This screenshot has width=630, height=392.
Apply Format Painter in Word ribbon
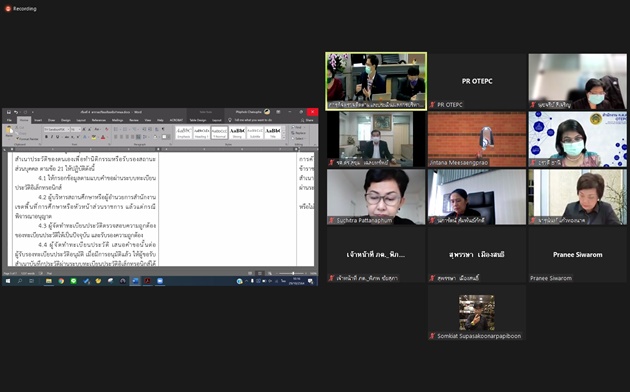(x=27, y=139)
